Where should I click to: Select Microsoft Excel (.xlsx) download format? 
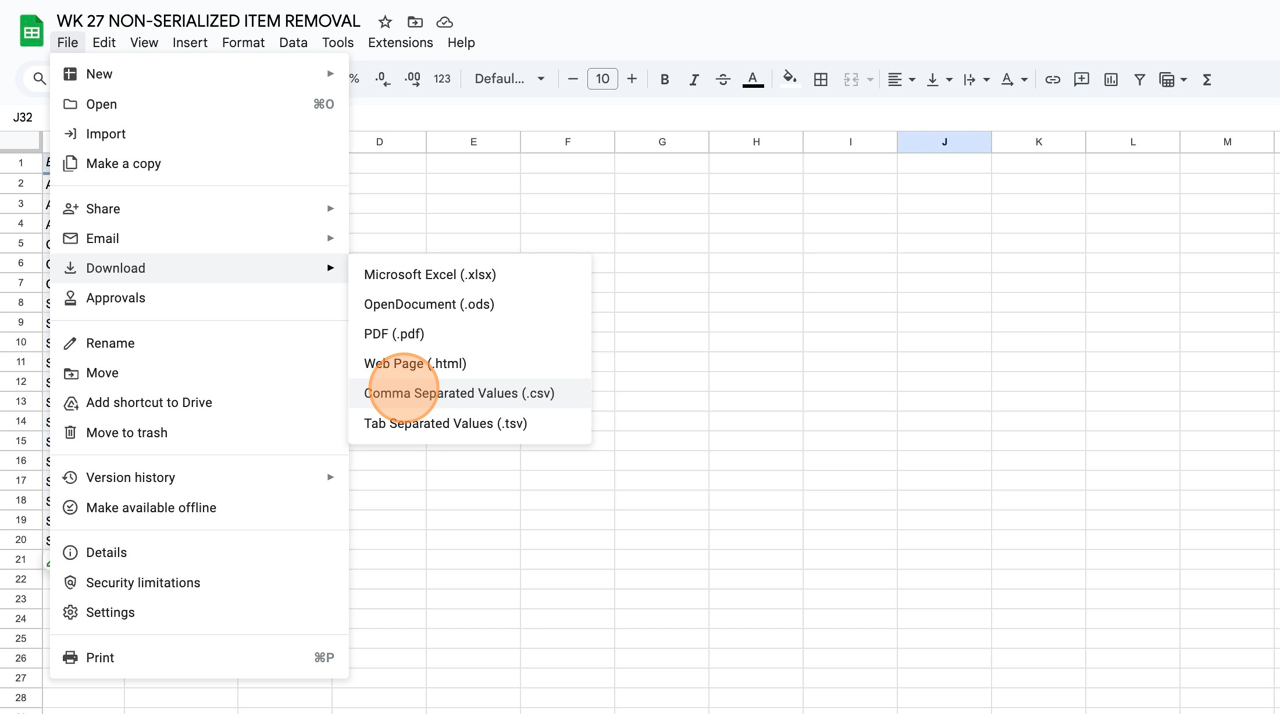pyautogui.click(x=430, y=275)
